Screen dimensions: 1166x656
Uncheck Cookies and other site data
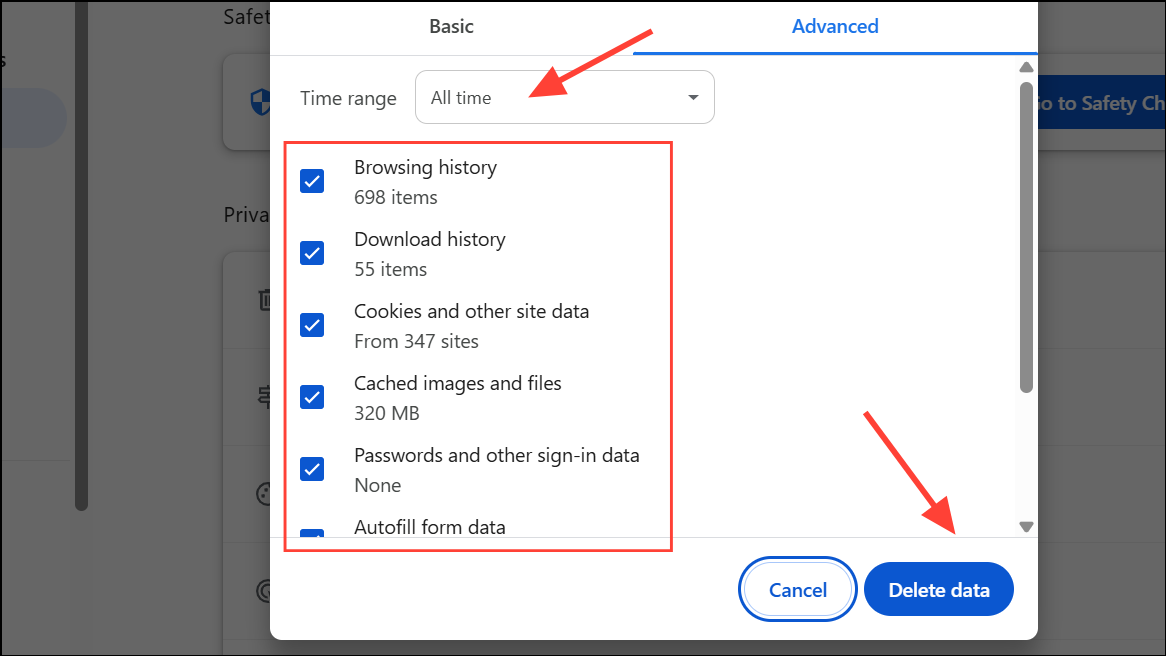(x=313, y=325)
